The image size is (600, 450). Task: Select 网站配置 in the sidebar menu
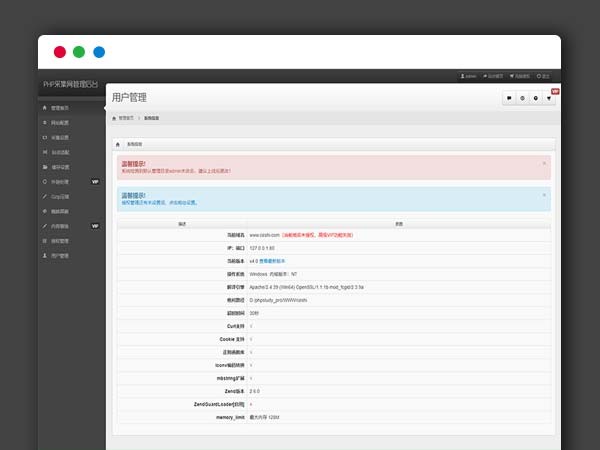[59, 122]
